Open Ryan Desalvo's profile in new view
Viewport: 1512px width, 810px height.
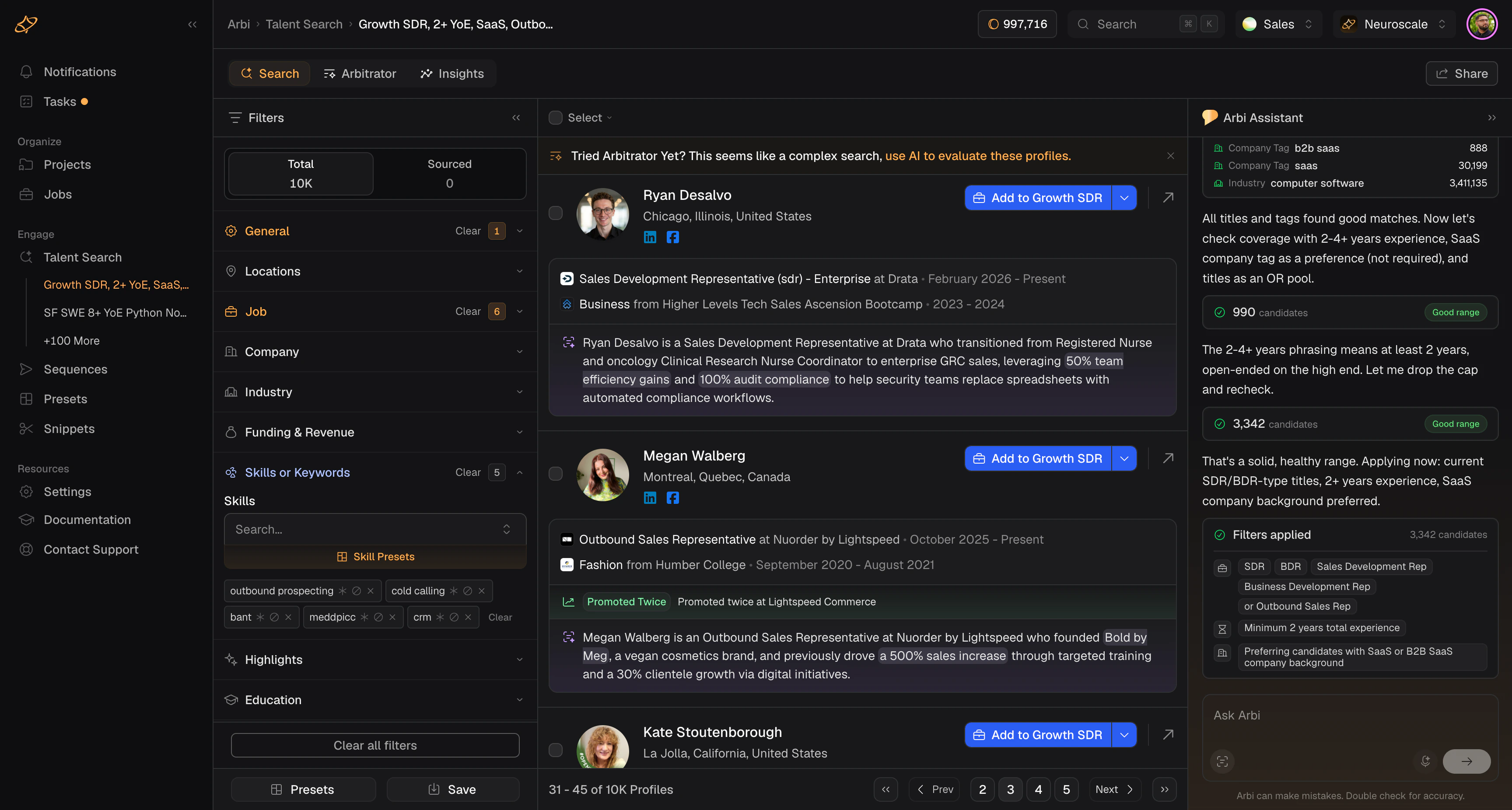coord(1168,198)
